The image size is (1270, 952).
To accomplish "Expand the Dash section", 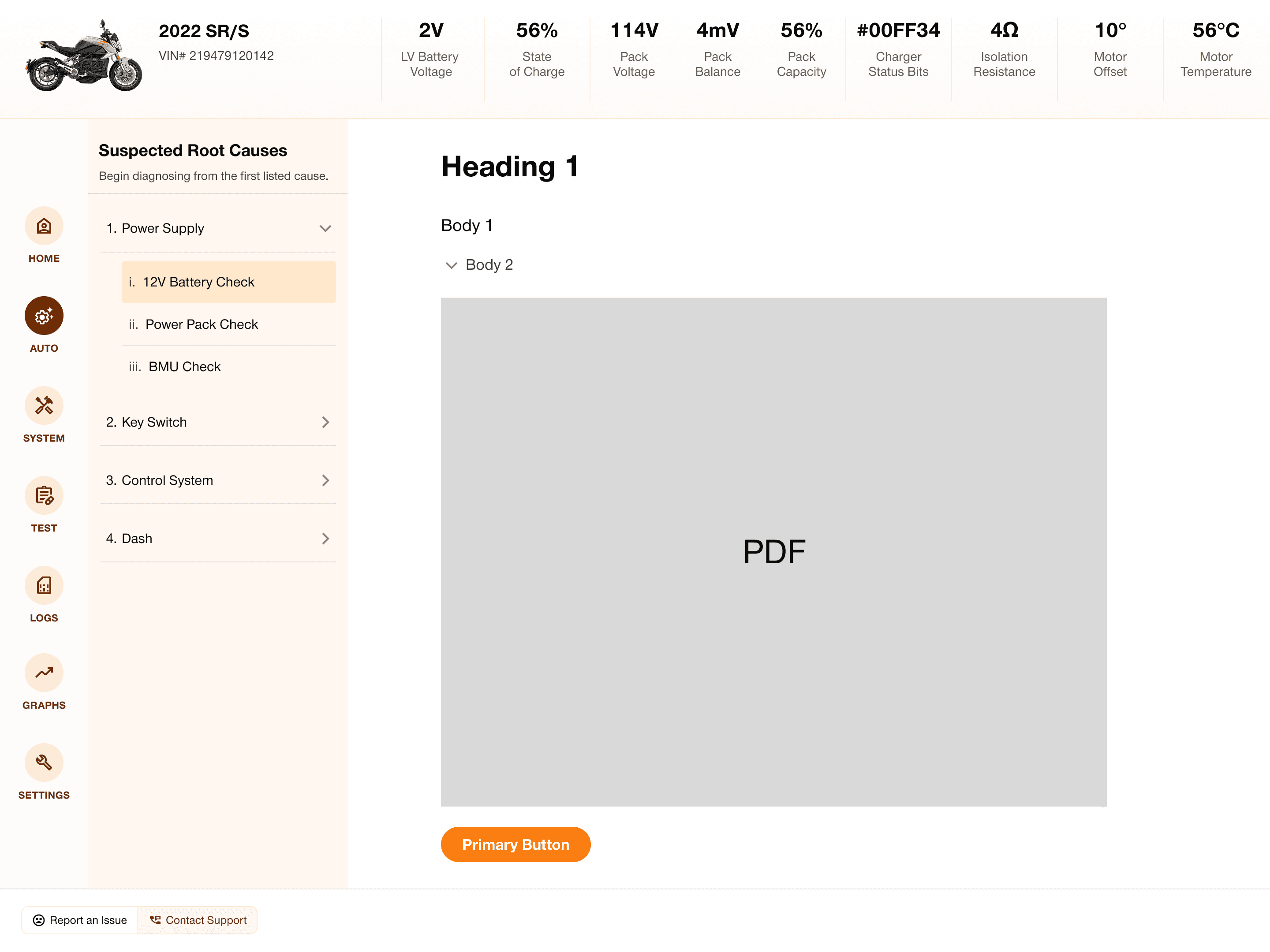I will 325,538.
